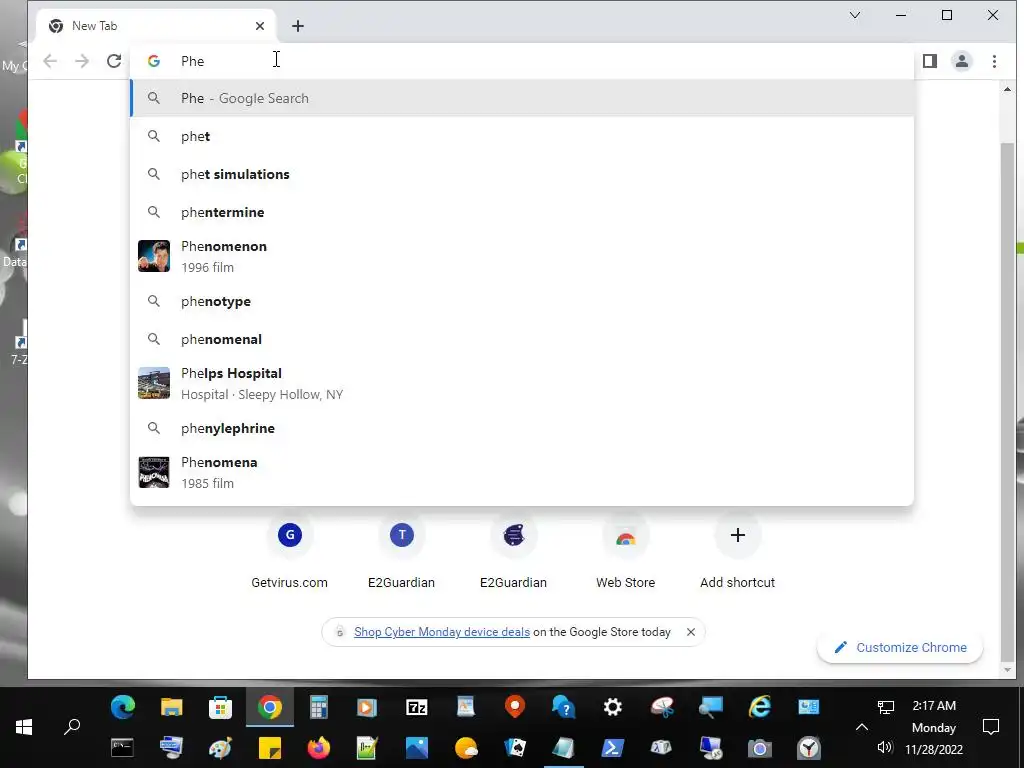Open Photos from the taskbar
Screen dimensions: 1024x768
tap(417, 748)
